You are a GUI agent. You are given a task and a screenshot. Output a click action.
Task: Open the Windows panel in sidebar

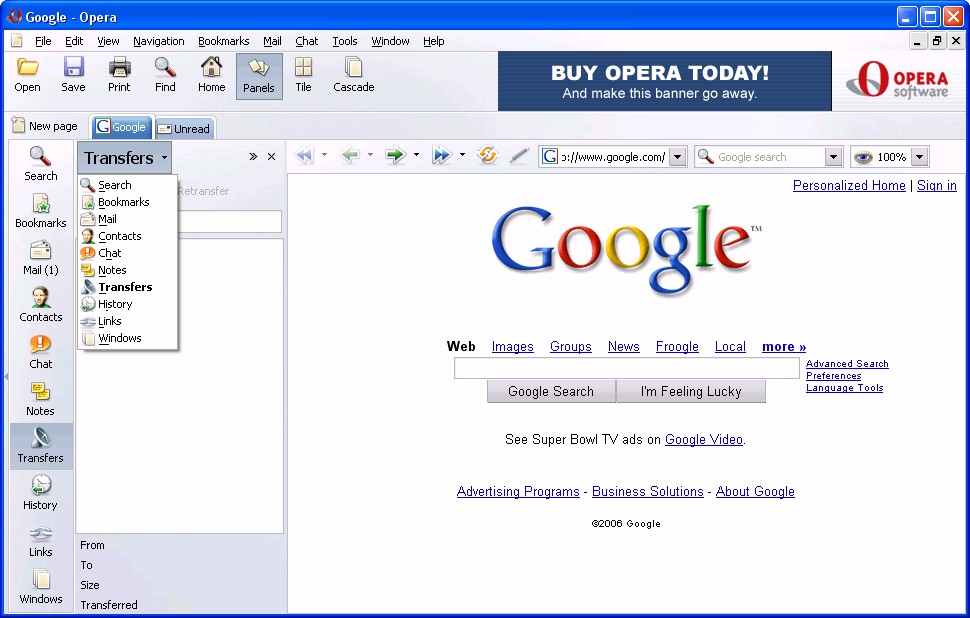[41, 587]
